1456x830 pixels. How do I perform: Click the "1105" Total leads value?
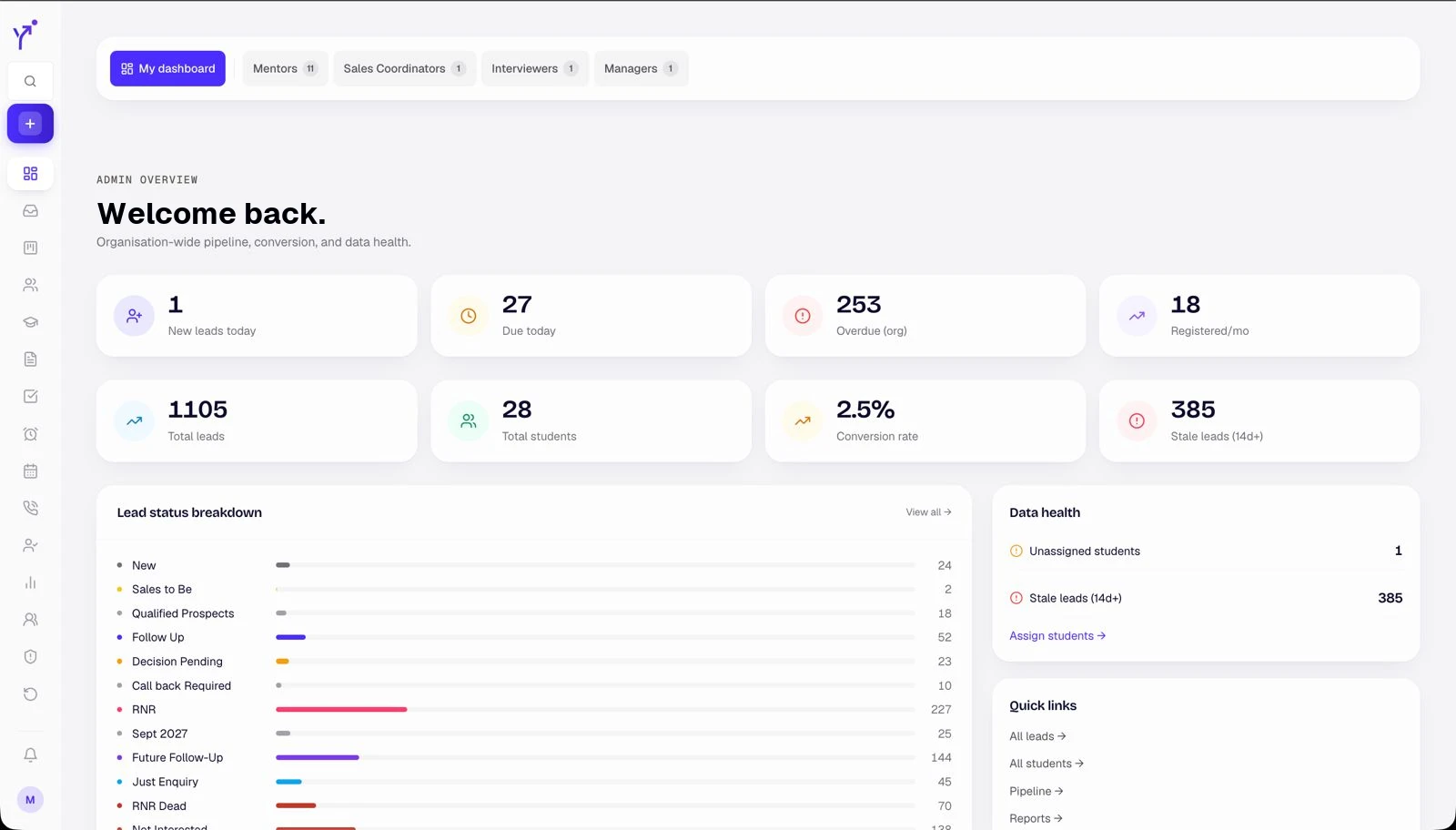click(x=197, y=410)
